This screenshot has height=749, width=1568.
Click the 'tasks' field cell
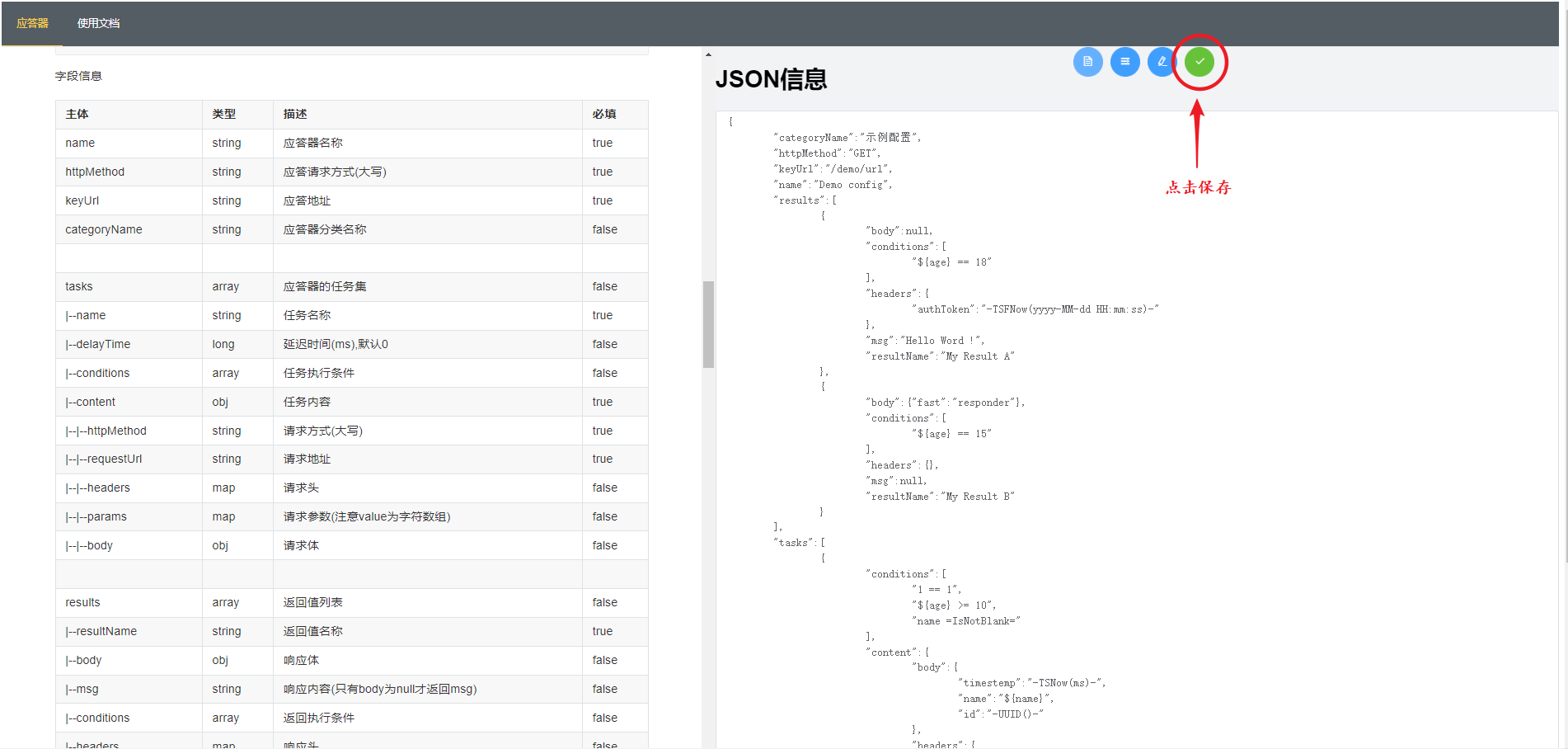click(x=129, y=286)
